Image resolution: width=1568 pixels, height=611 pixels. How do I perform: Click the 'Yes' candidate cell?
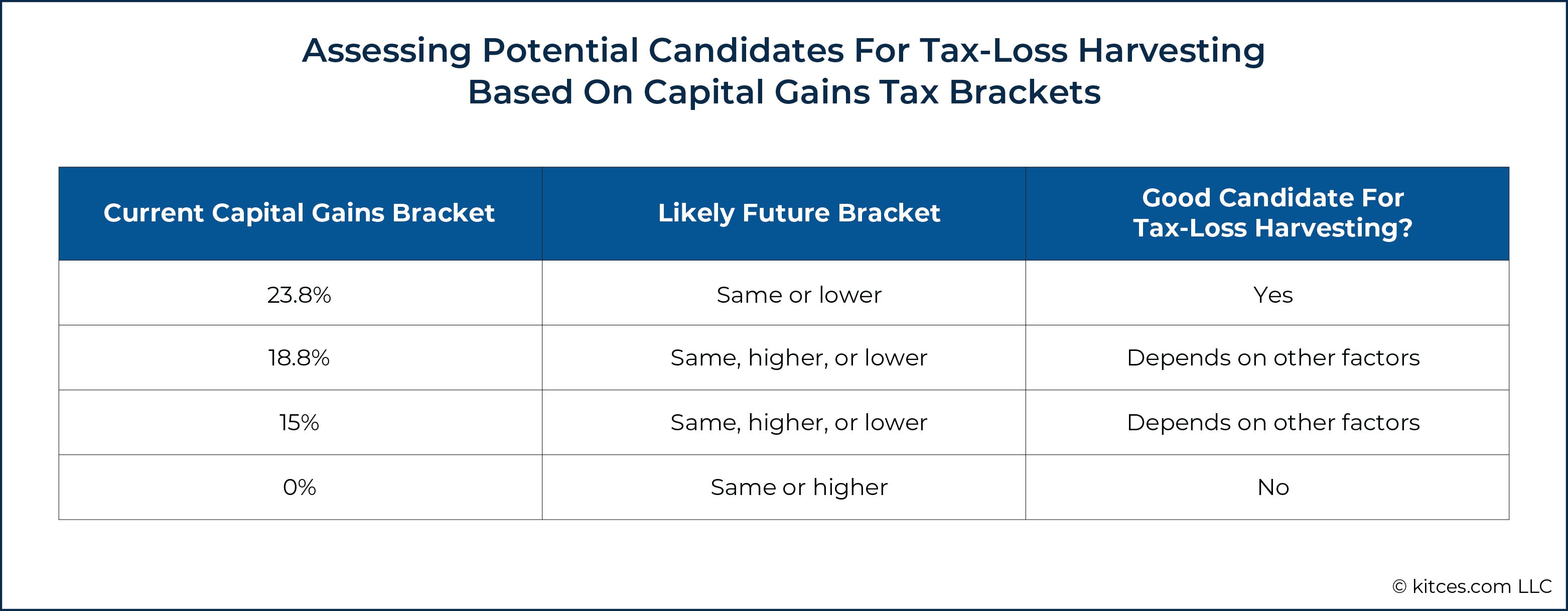coord(1267,293)
